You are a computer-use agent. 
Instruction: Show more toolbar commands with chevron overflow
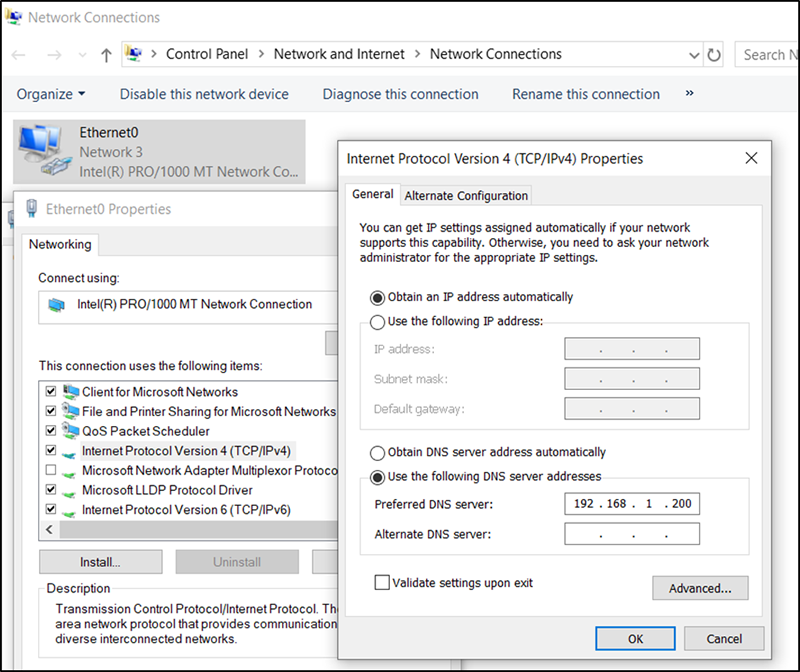[689, 93]
